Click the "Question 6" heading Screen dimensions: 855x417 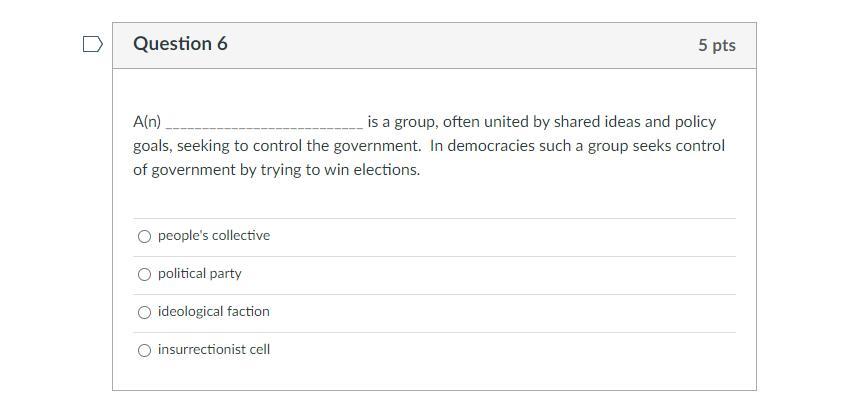click(180, 44)
